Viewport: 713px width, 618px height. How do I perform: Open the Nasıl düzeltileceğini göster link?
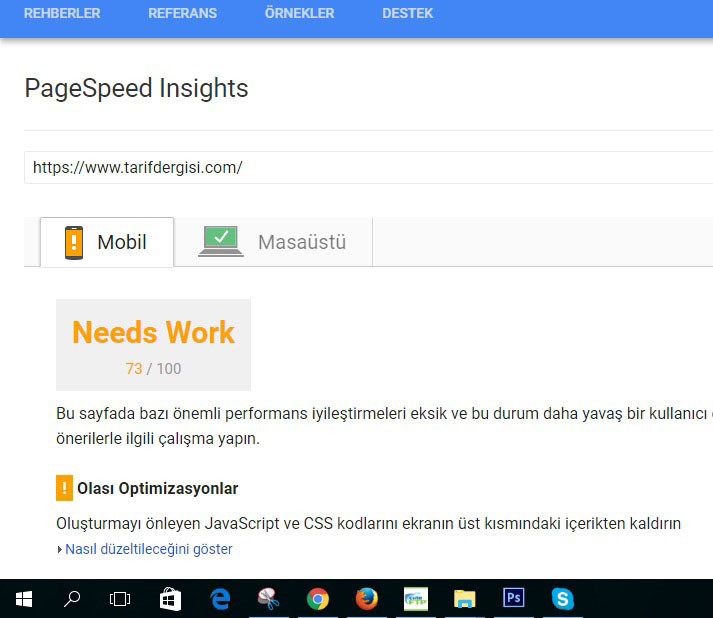click(x=149, y=549)
